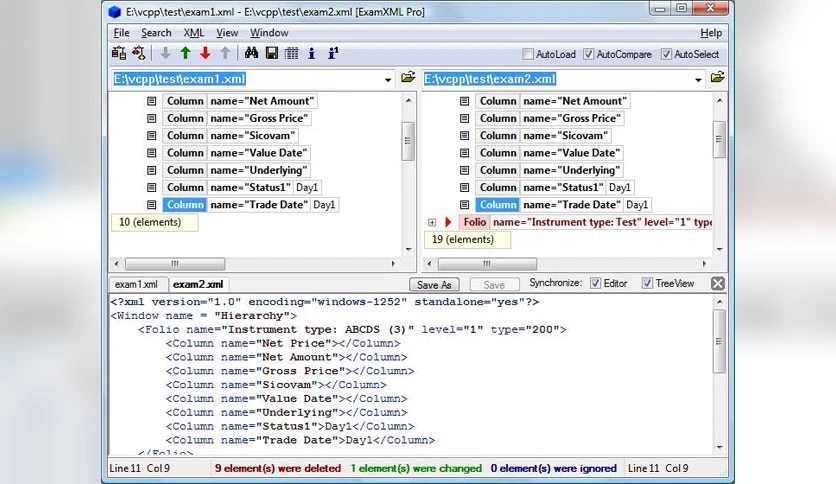Open Find with the binoculars icon

pos(251,53)
